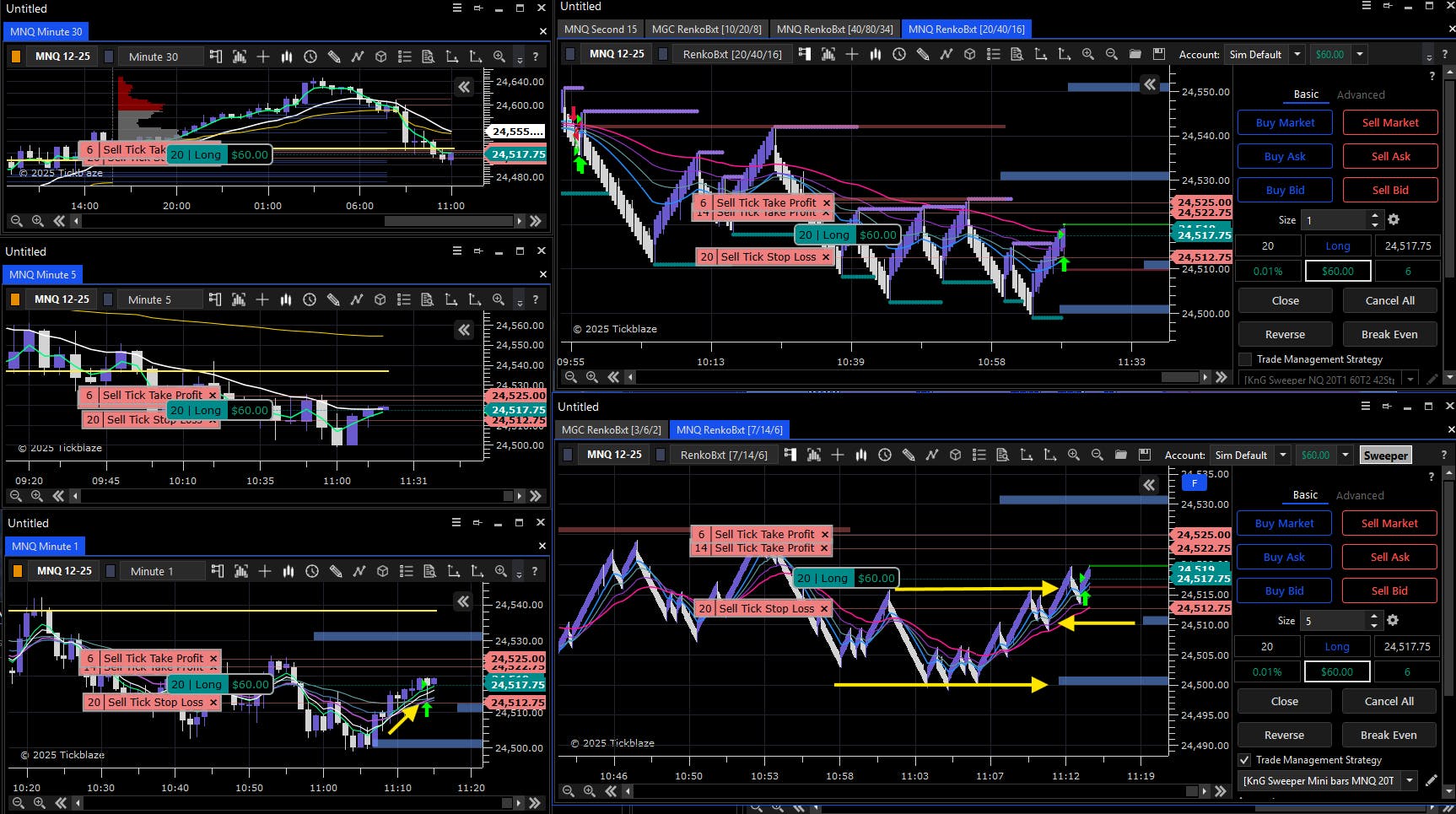Switch to the Advanced tab in the upper trade panel
Image resolution: width=1456 pixels, height=814 pixels.
(x=1361, y=94)
